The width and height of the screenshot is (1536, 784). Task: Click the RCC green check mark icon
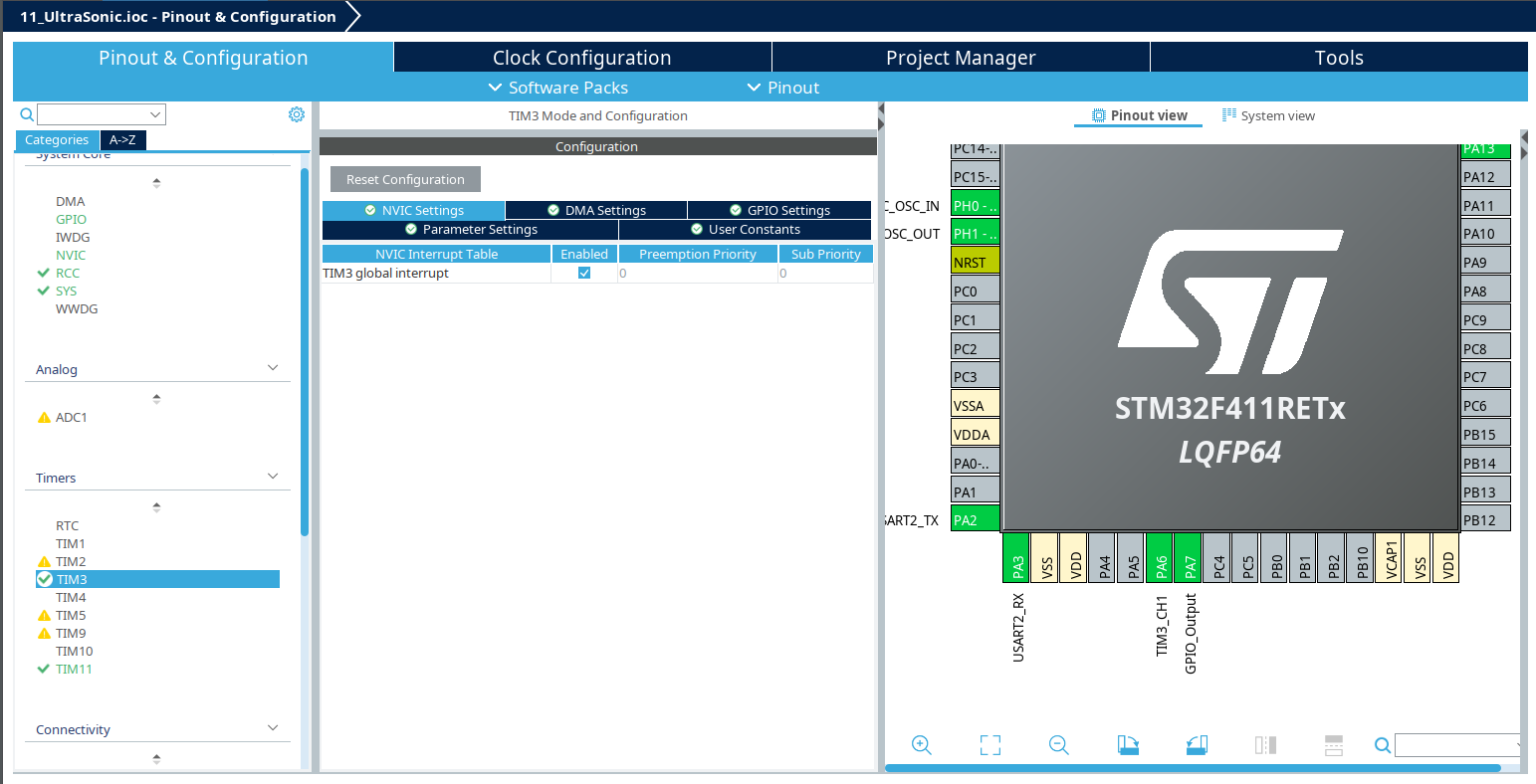43,273
